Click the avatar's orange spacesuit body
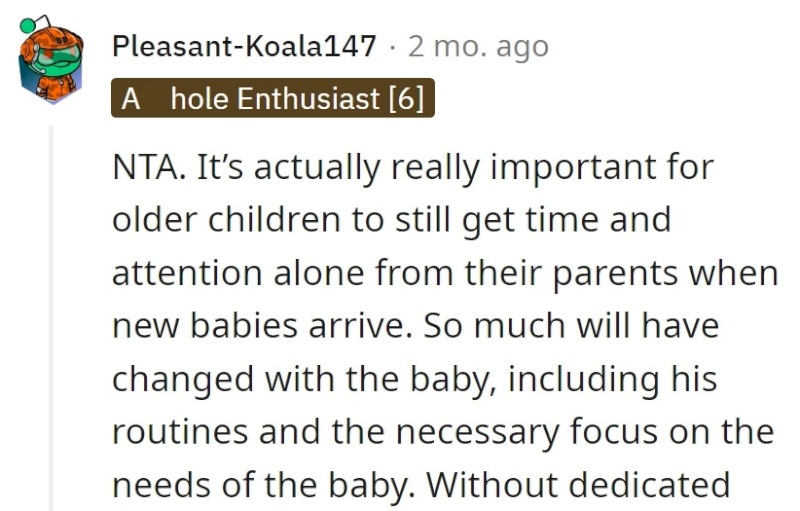This screenshot has height=511, width=800. click(57, 84)
